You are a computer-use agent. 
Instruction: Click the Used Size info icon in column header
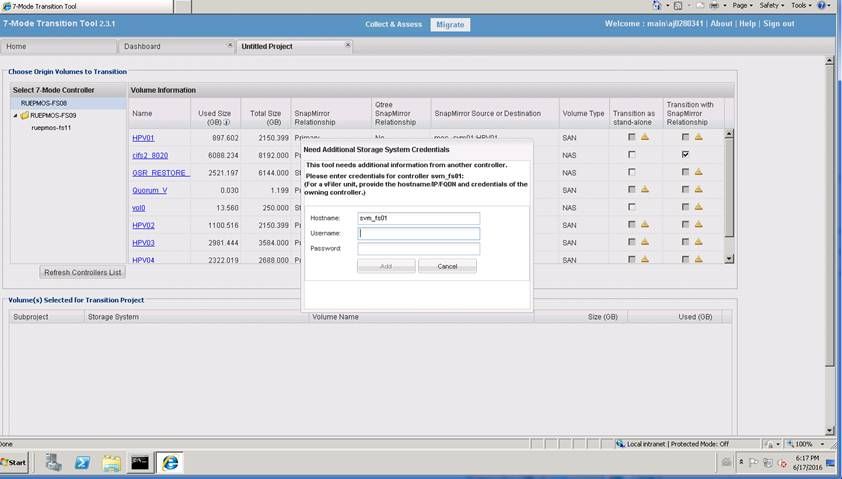pos(227,123)
